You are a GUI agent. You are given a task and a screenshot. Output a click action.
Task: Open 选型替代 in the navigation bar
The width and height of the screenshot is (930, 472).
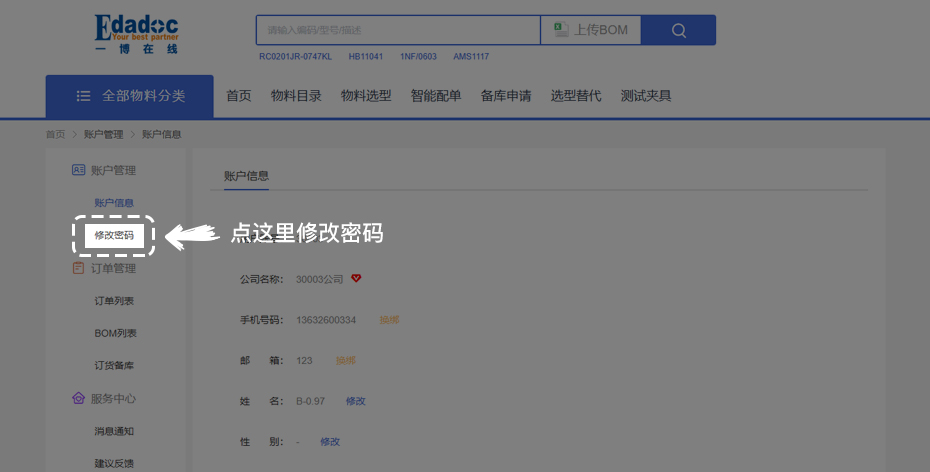click(x=576, y=96)
